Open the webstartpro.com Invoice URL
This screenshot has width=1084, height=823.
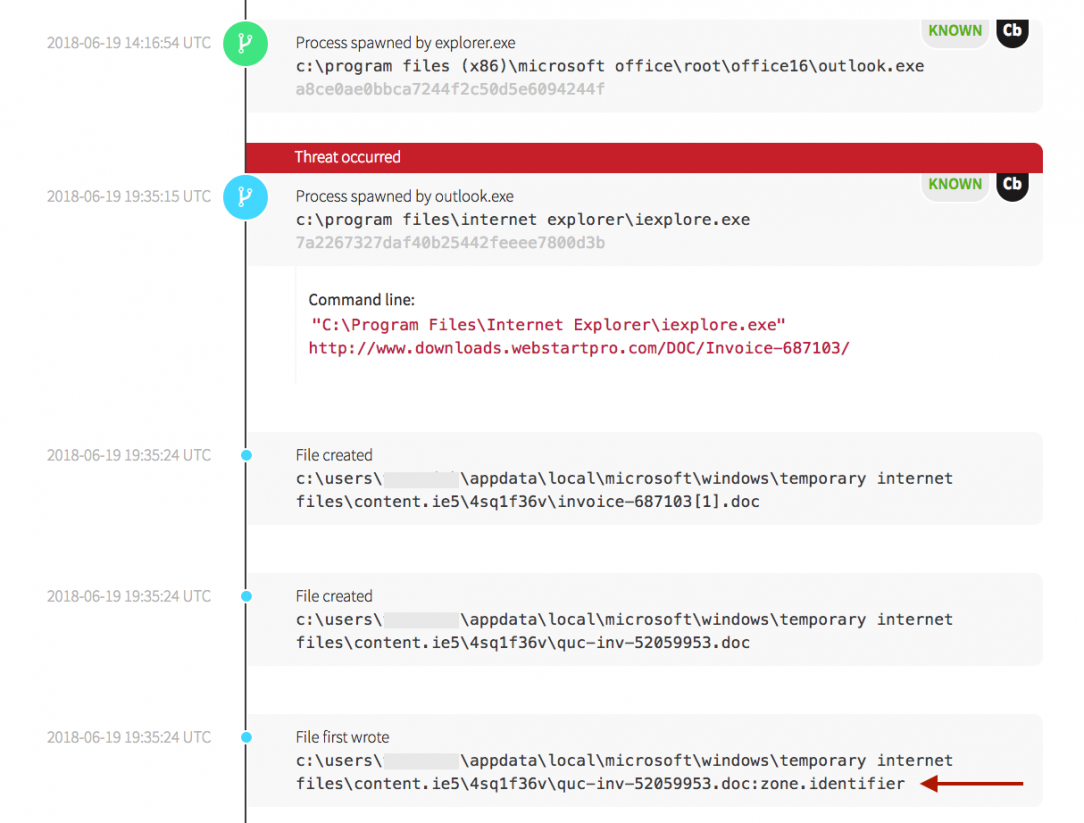[x=579, y=348]
